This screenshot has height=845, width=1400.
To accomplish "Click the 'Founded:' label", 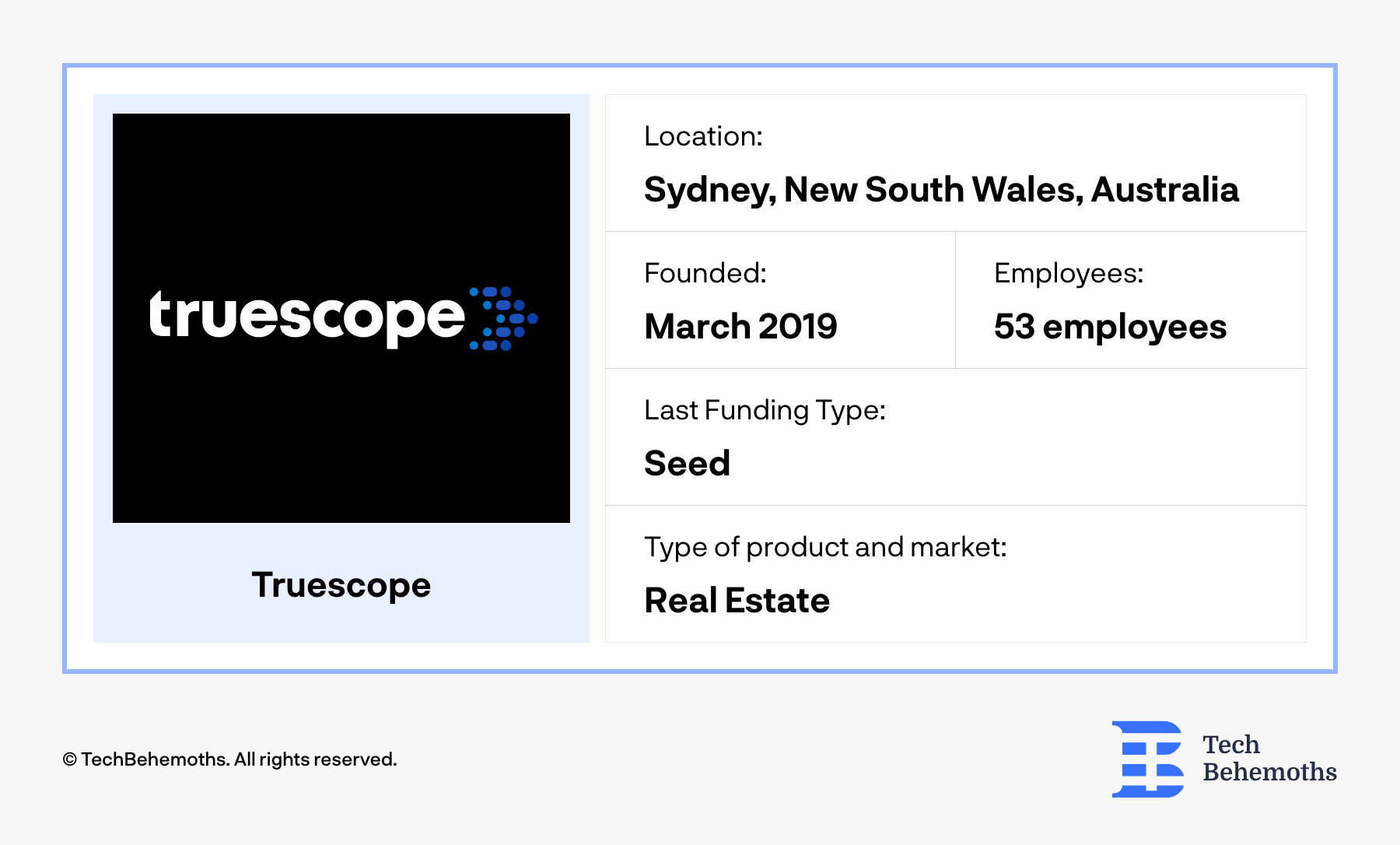I will click(705, 273).
